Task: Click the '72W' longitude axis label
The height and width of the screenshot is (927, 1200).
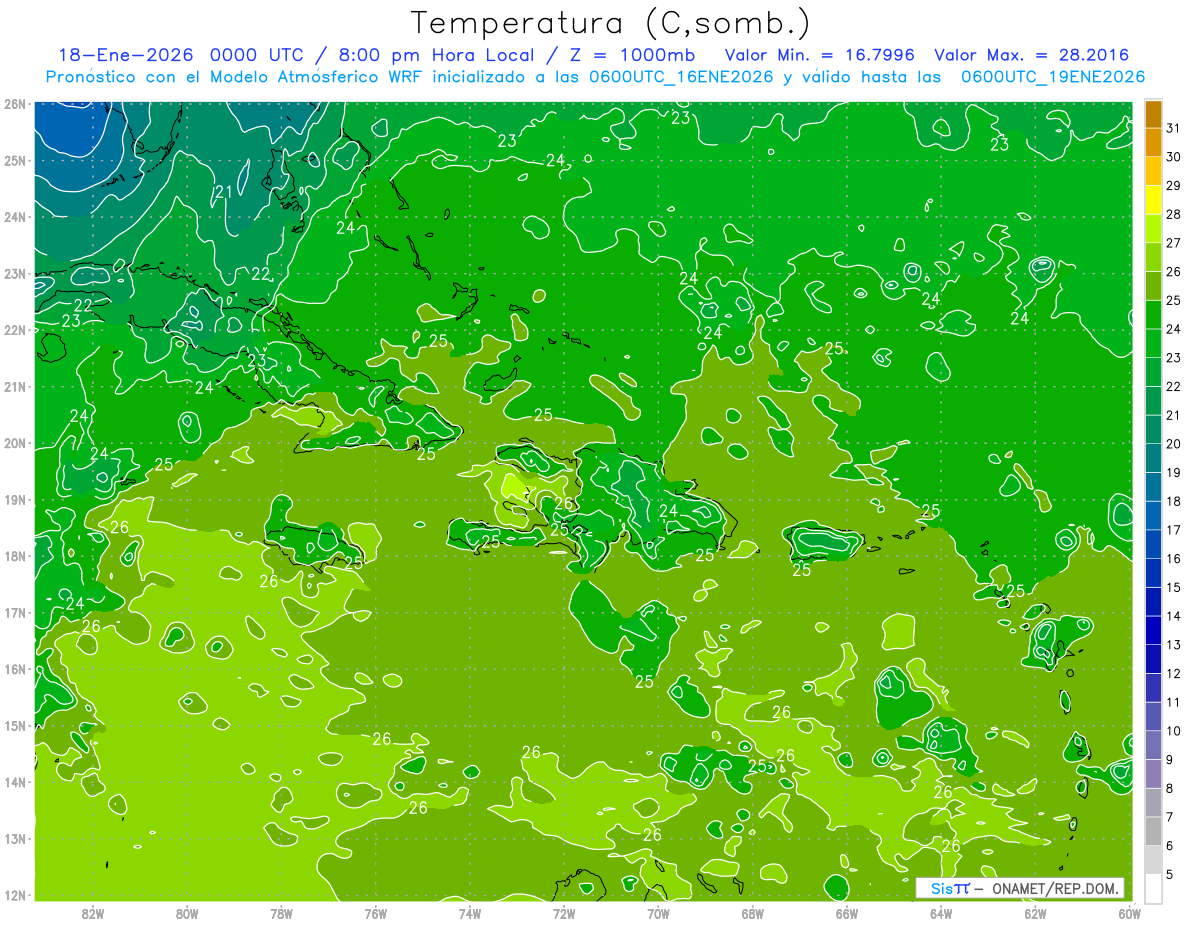Action: click(x=564, y=913)
